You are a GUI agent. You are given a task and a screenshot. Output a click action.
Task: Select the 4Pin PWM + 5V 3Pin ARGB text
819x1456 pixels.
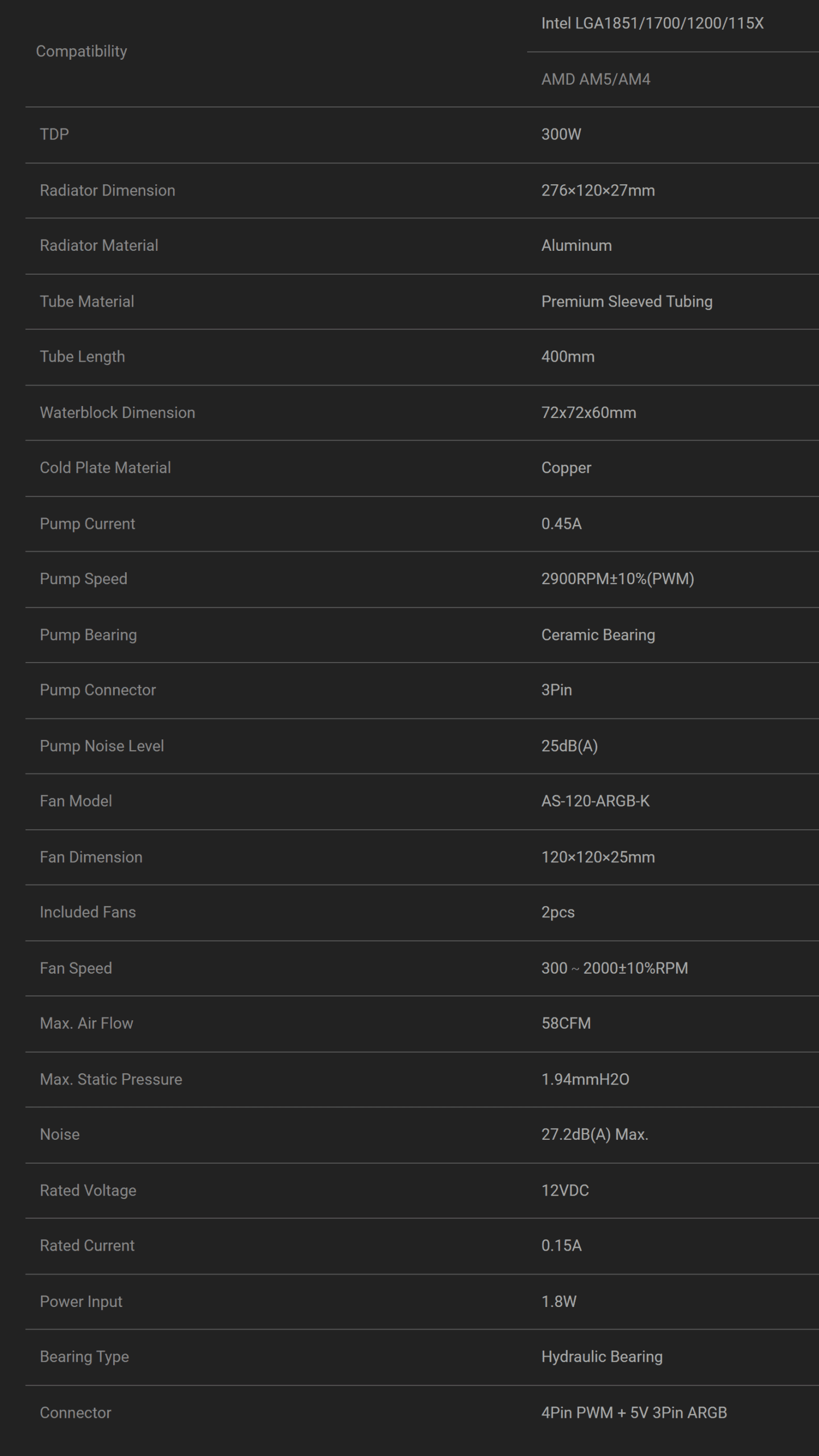point(634,1412)
